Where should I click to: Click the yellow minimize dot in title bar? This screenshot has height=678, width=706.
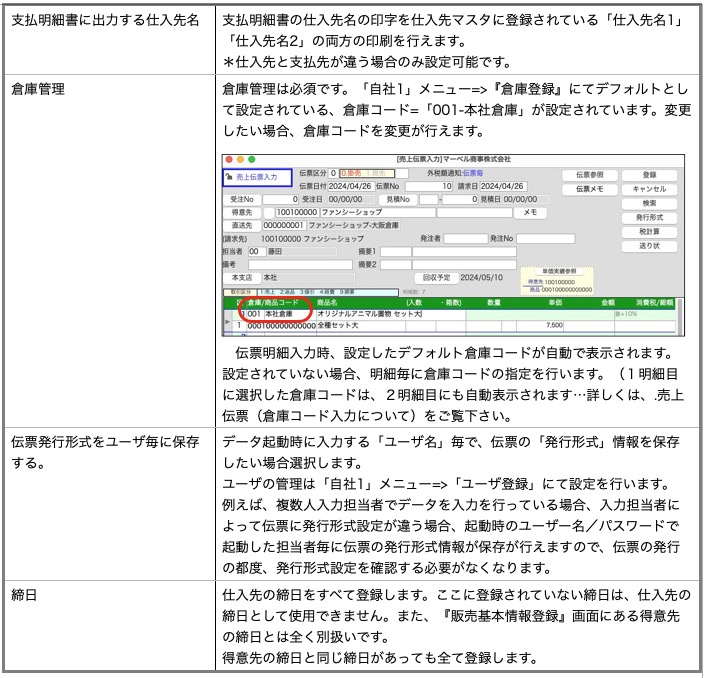239,159
